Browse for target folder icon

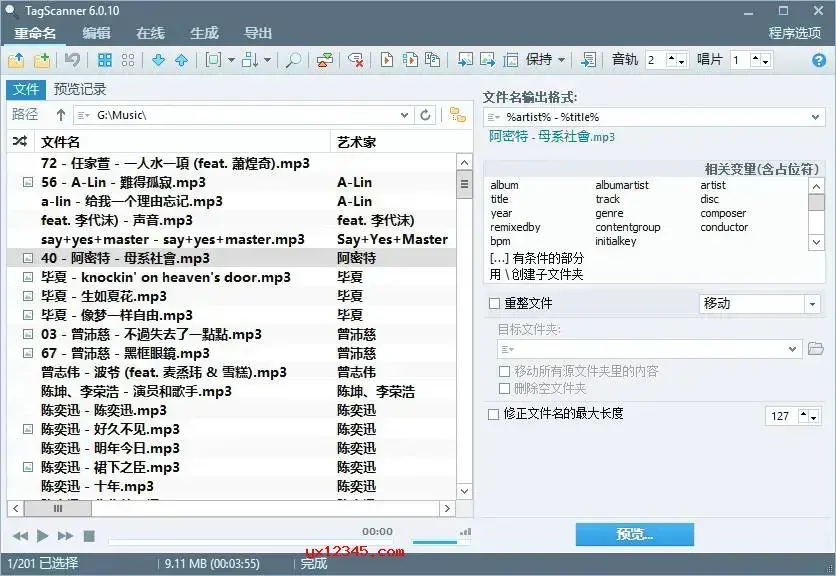(x=816, y=349)
